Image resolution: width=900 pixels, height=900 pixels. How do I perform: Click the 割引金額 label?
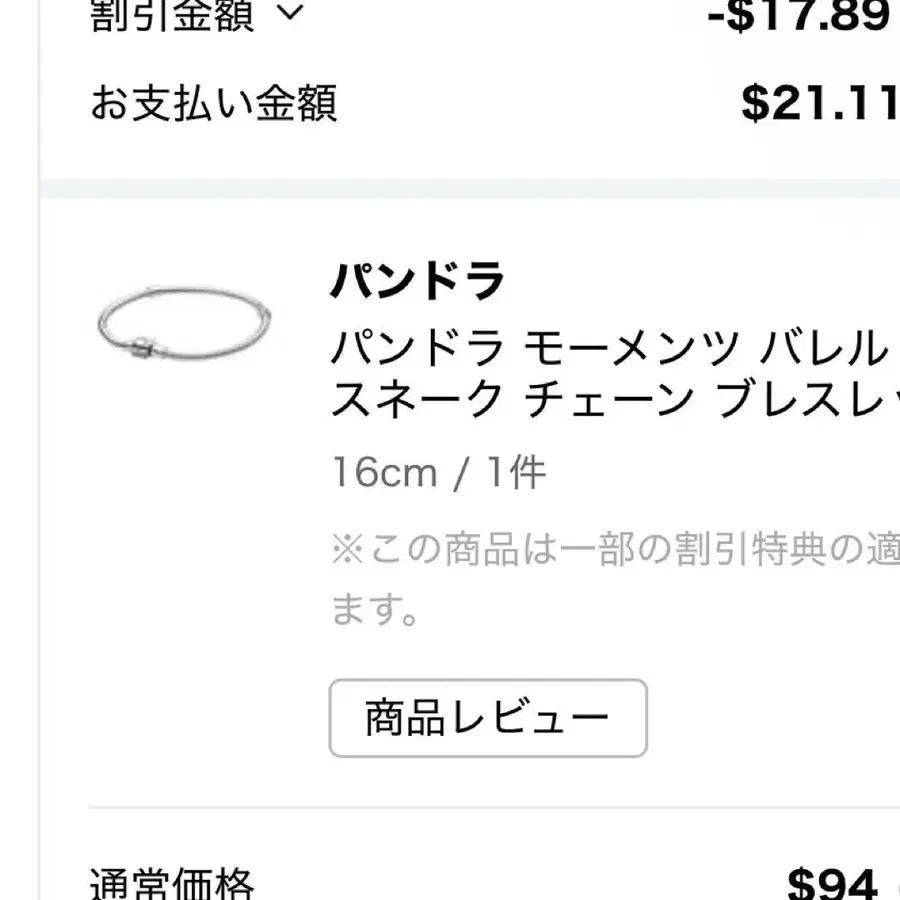(172, 16)
